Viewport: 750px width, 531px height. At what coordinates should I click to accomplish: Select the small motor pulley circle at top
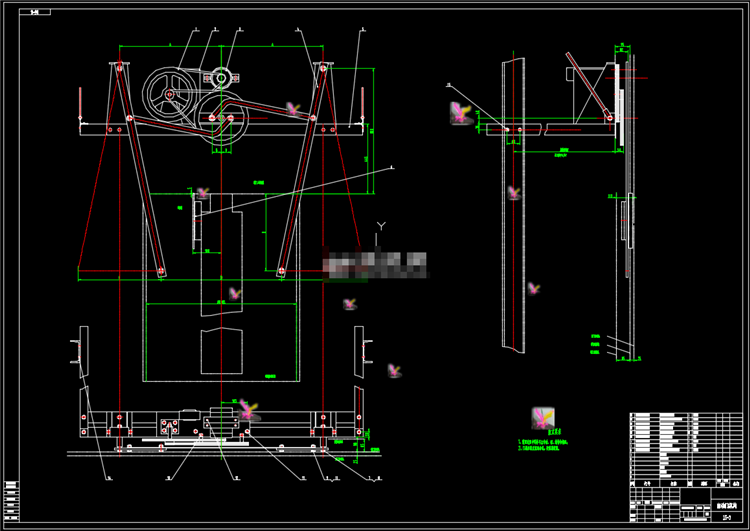tap(221, 77)
